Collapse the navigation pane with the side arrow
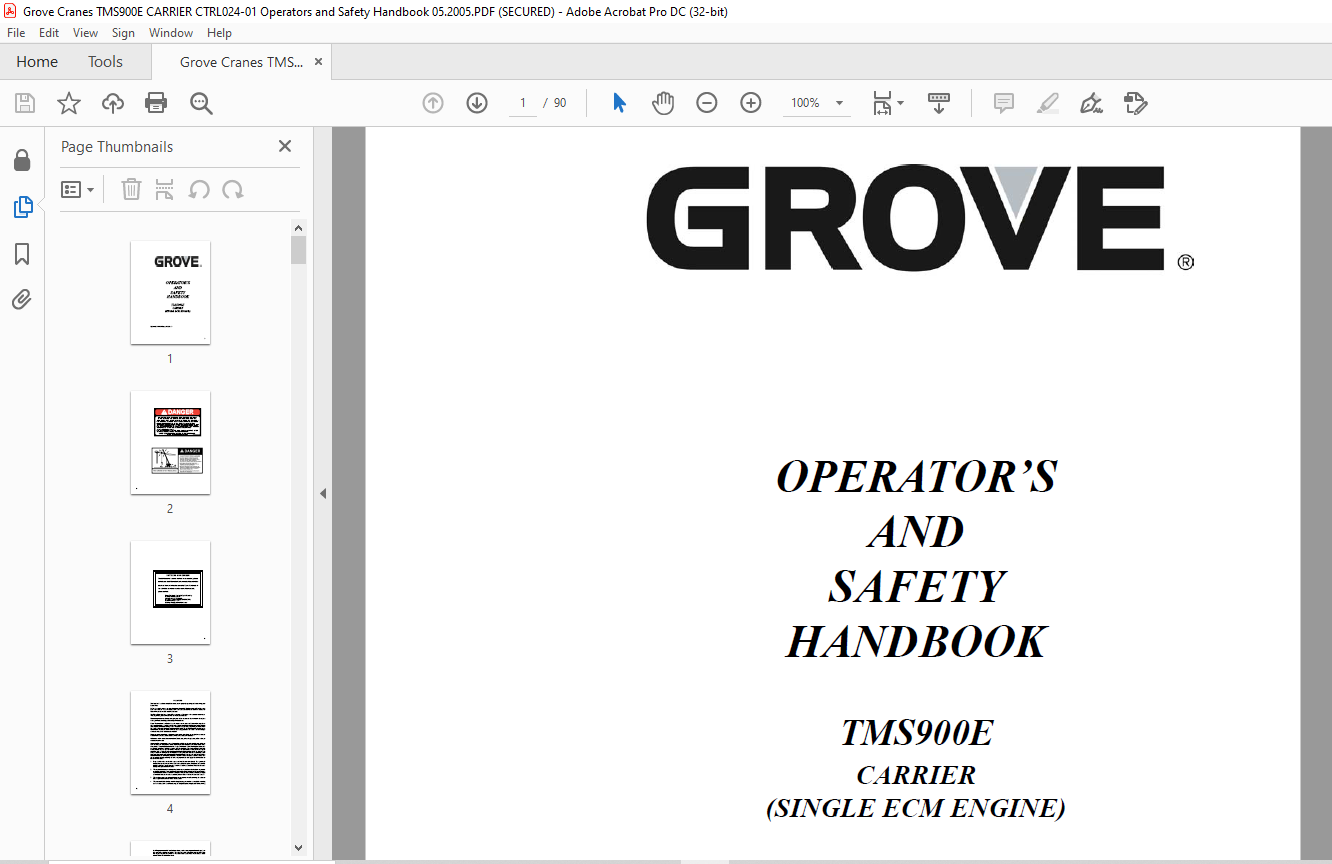The height and width of the screenshot is (864, 1332). (x=322, y=494)
